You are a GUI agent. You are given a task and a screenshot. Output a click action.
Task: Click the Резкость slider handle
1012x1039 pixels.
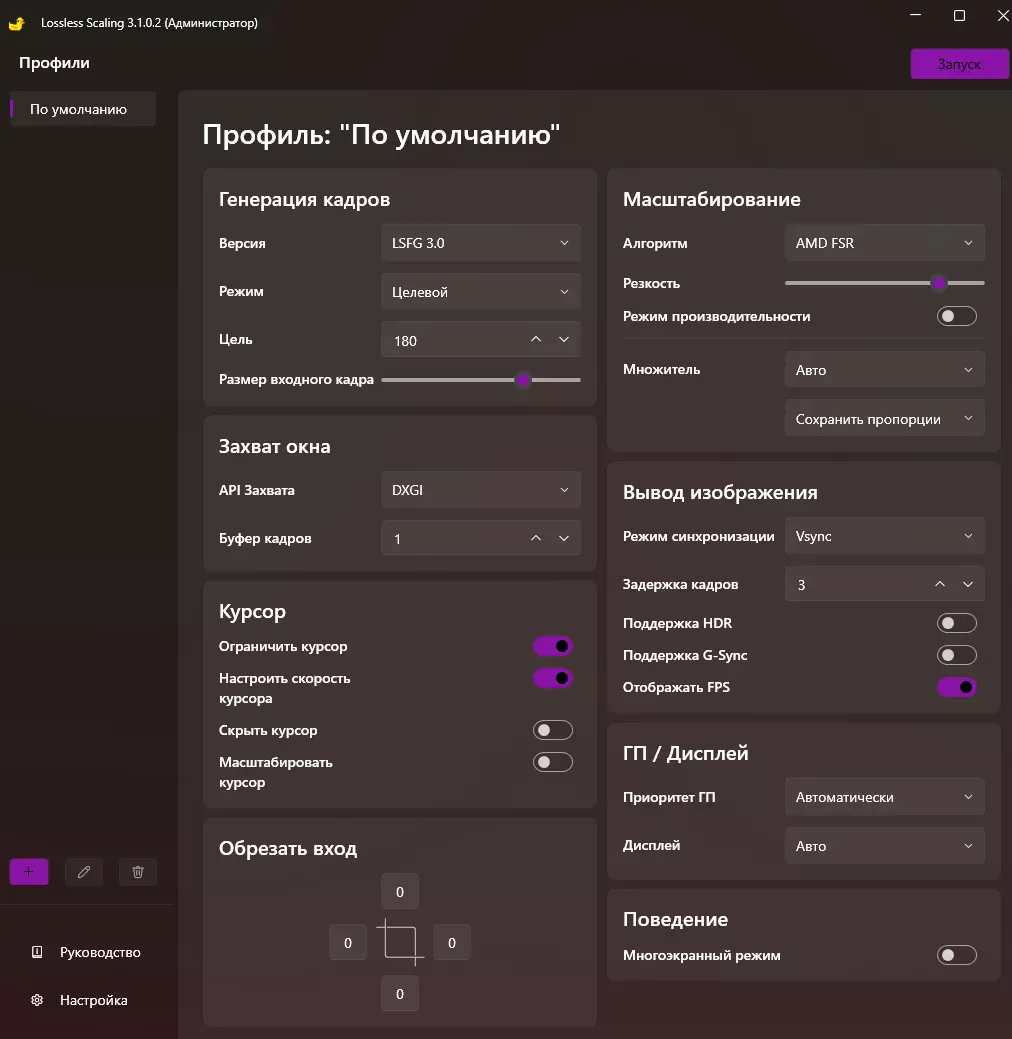(x=938, y=283)
